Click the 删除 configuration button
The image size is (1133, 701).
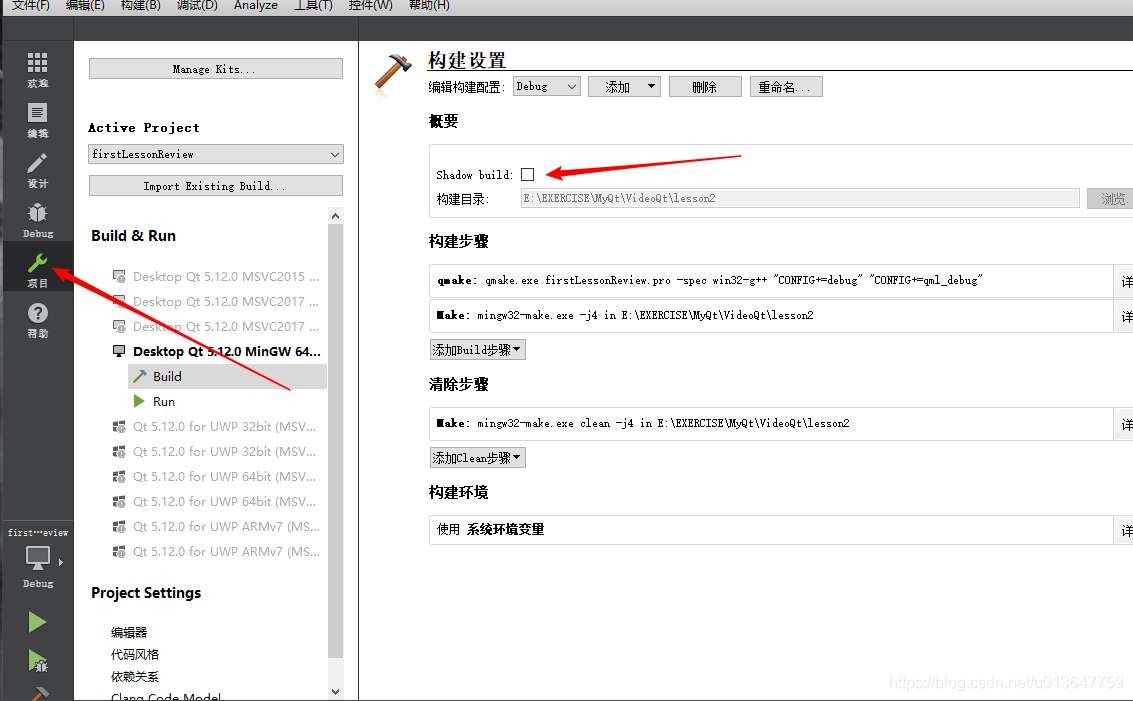click(x=705, y=87)
